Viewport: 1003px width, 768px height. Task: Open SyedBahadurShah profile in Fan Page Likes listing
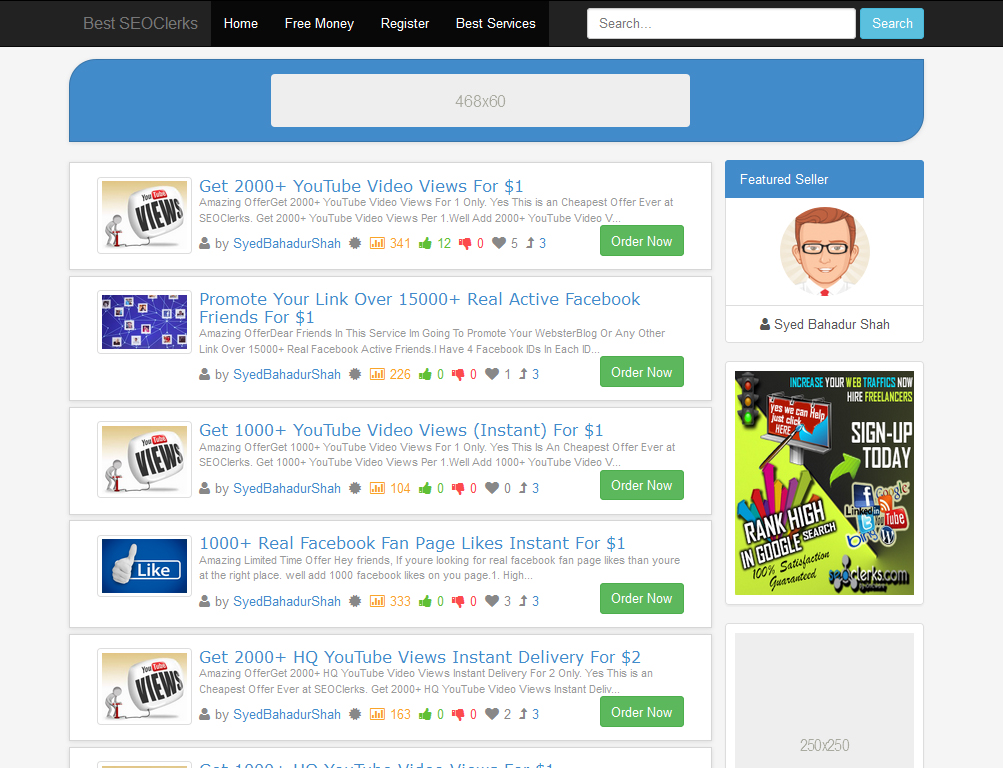287,602
